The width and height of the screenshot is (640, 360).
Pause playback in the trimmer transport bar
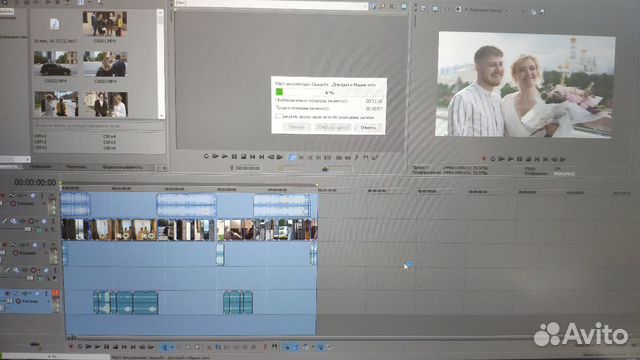pyautogui.click(x=234, y=157)
